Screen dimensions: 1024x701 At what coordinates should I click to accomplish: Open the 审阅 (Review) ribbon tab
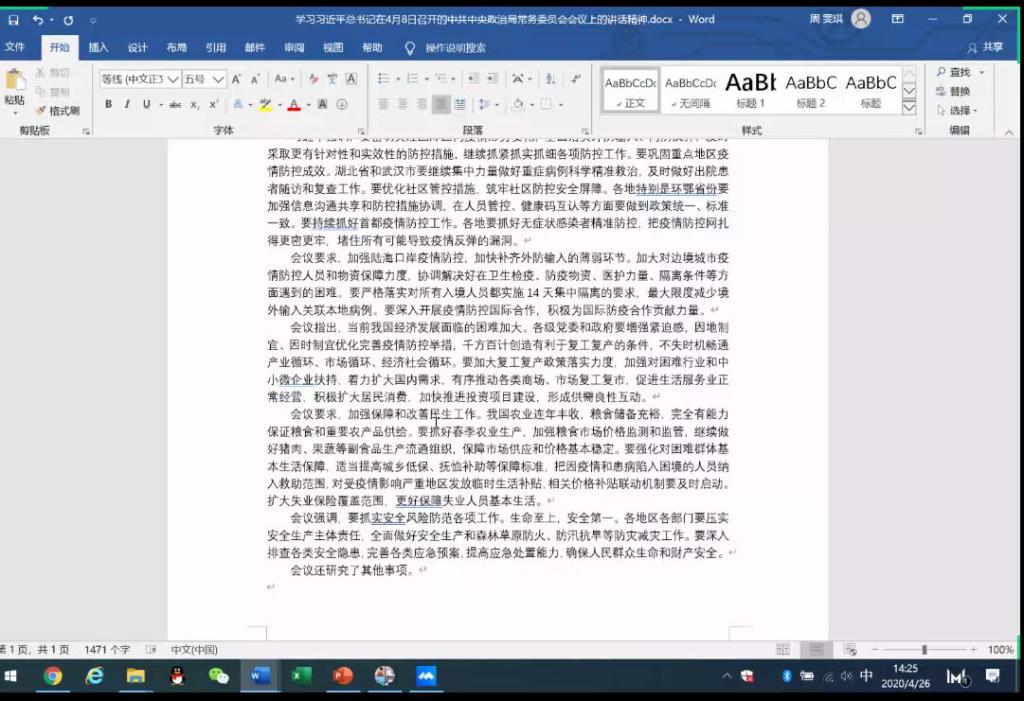[x=294, y=47]
